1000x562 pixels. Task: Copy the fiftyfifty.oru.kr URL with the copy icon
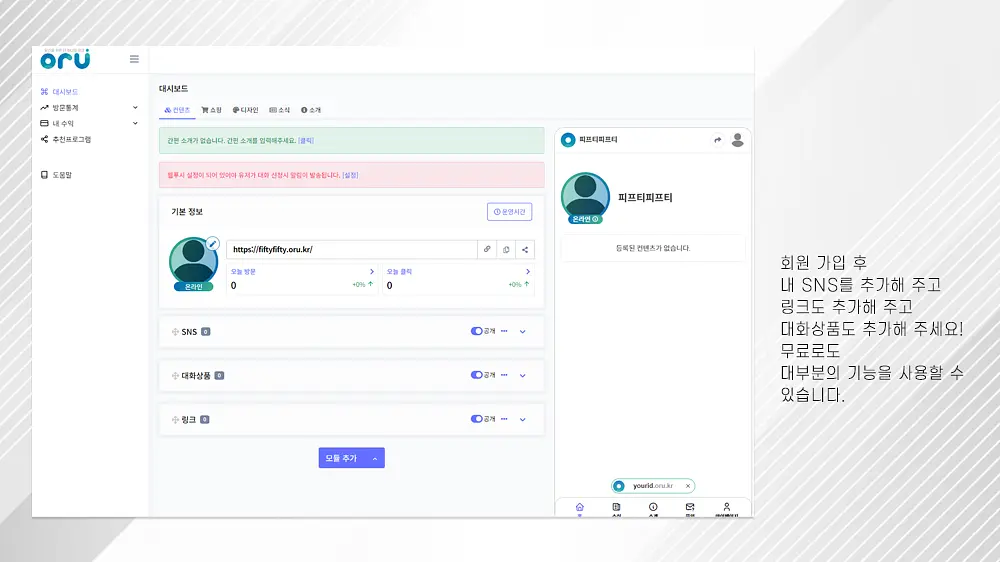point(506,249)
